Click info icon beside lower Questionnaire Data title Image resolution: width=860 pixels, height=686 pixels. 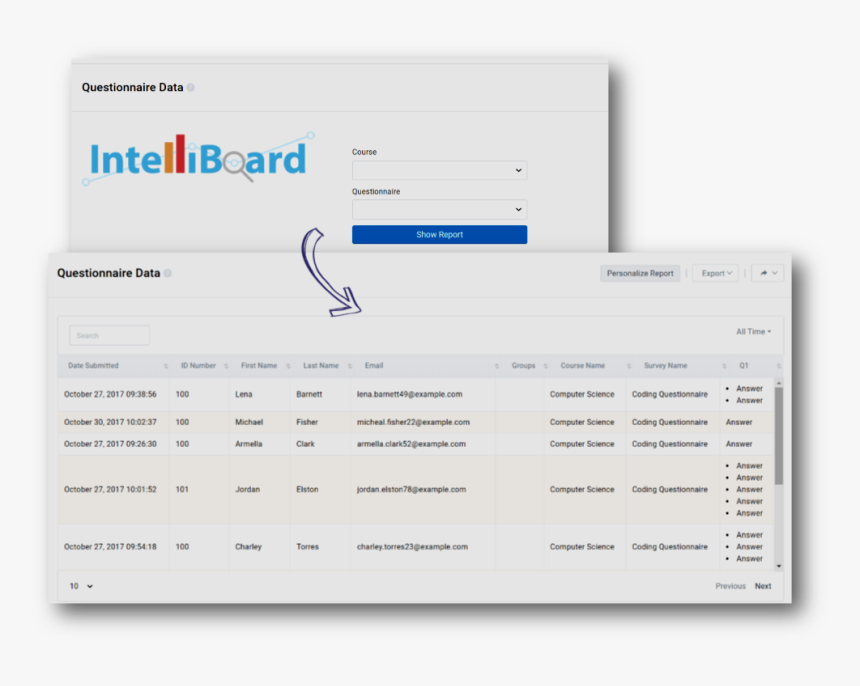point(167,273)
